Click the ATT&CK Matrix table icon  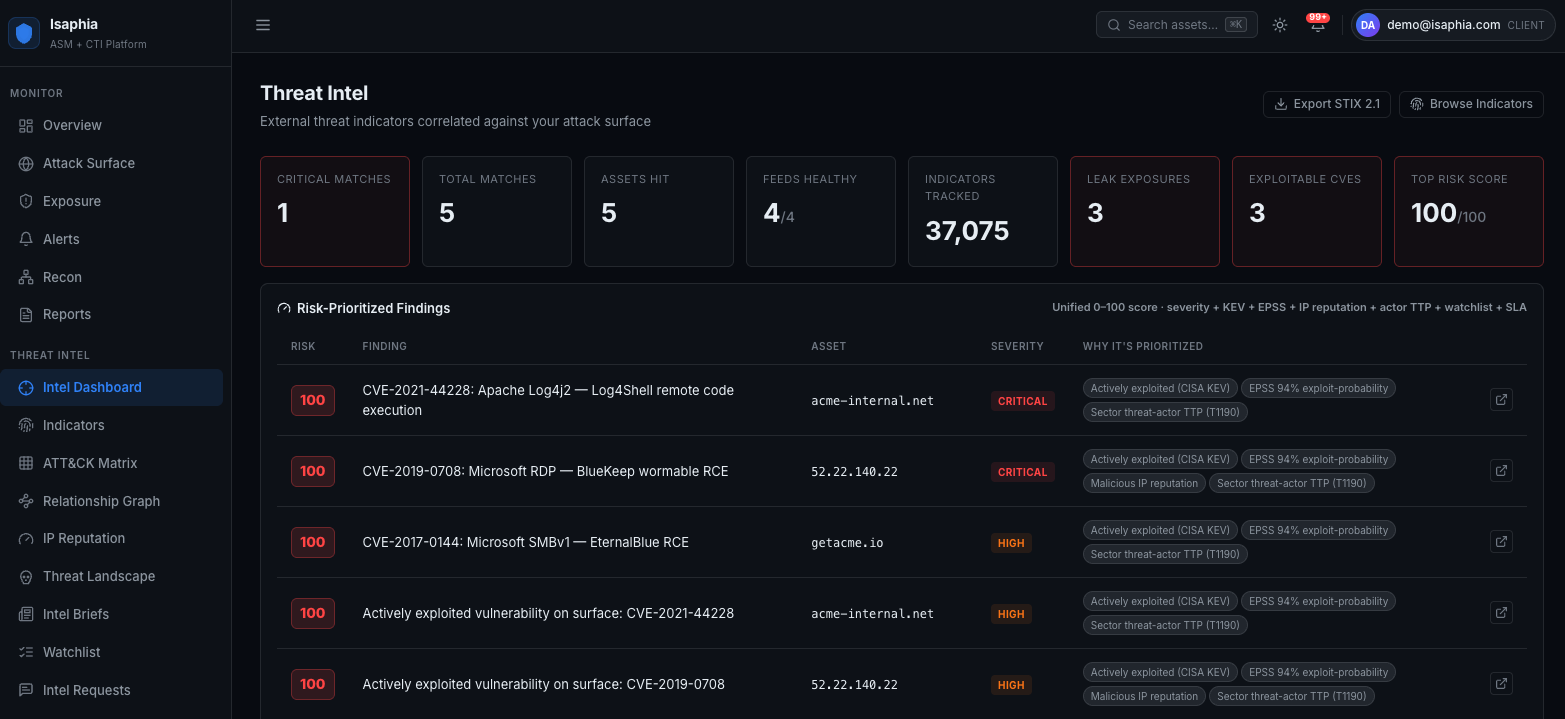(26, 463)
